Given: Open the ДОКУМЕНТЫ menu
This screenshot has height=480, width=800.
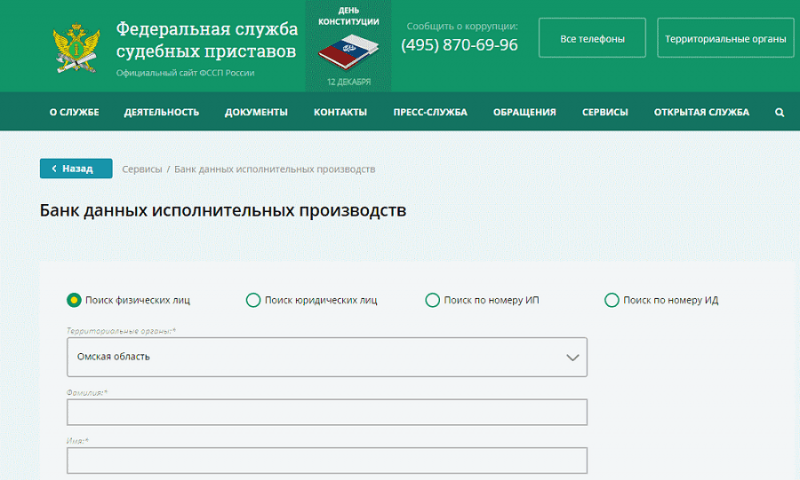Looking at the screenshot, I should 256,112.
